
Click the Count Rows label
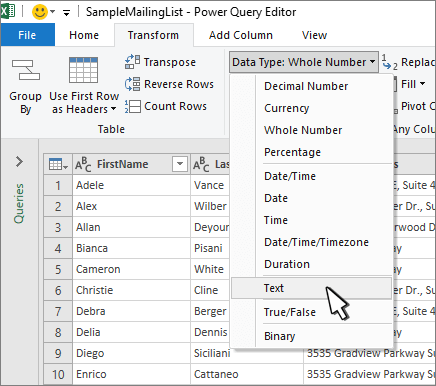point(175,106)
